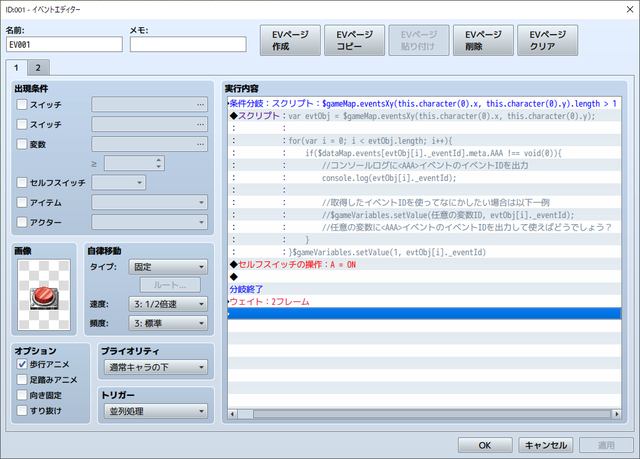
Task: Select the 条件分岐：スクリプト command line
Action: coord(424,104)
